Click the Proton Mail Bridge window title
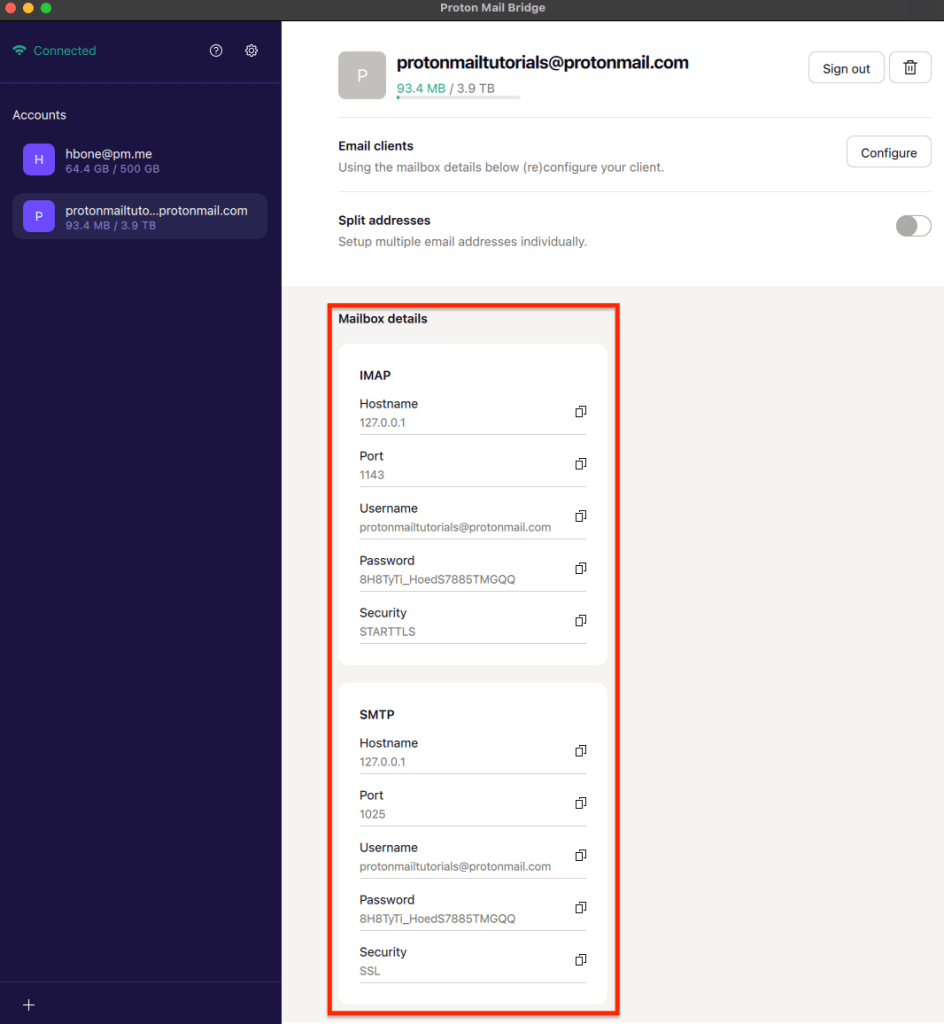Viewport: 944px width, 1024px height. click(492, 8)
